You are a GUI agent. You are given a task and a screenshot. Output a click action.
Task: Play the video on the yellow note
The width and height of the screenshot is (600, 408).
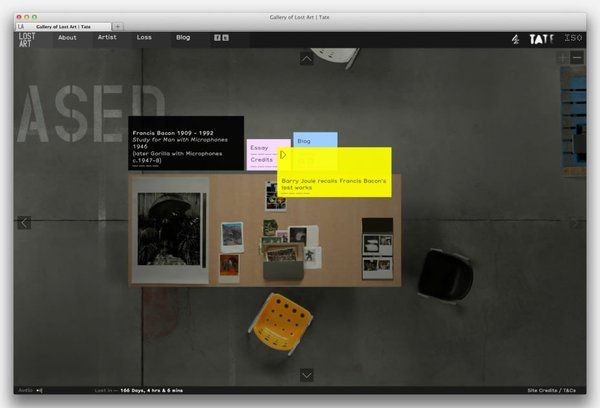tap(284, 155)
